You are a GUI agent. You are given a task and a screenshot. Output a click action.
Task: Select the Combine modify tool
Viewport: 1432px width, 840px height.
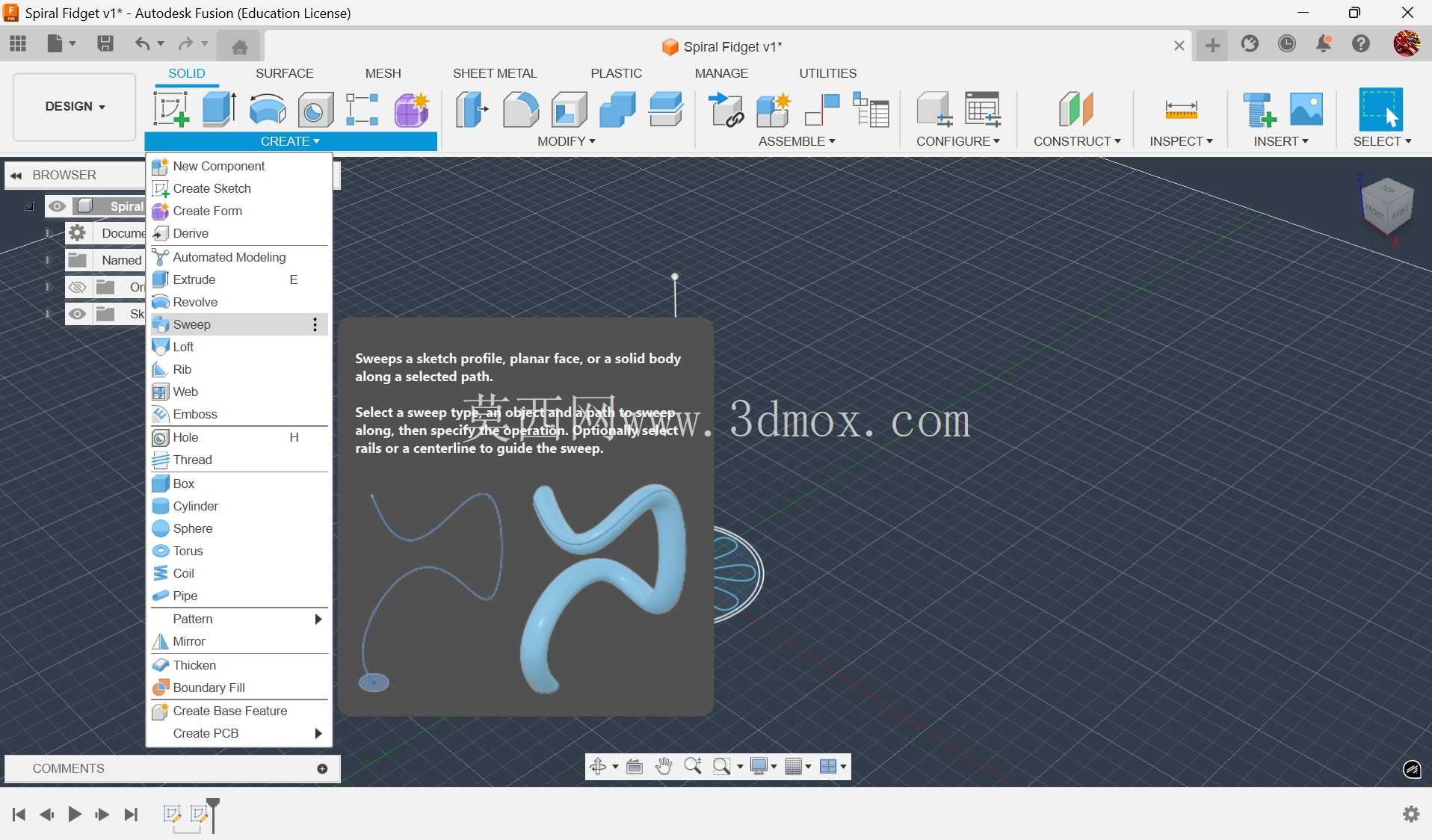(x=617, y=109)
